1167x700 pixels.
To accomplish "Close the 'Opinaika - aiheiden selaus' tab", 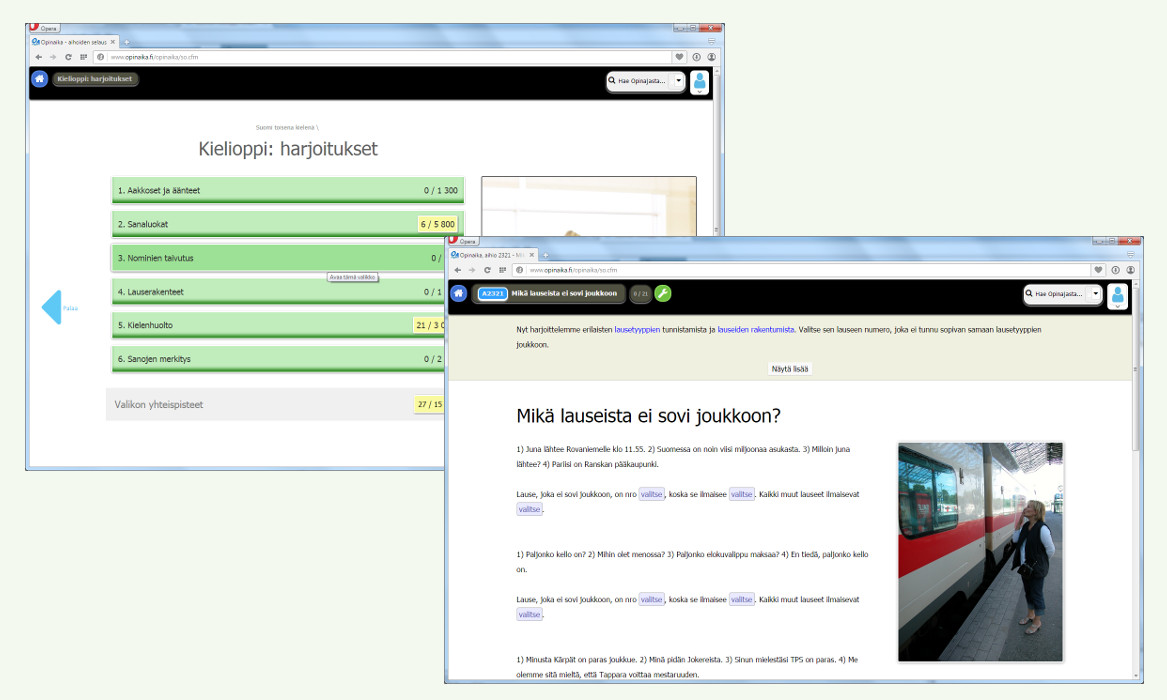I will pos(112,42).
